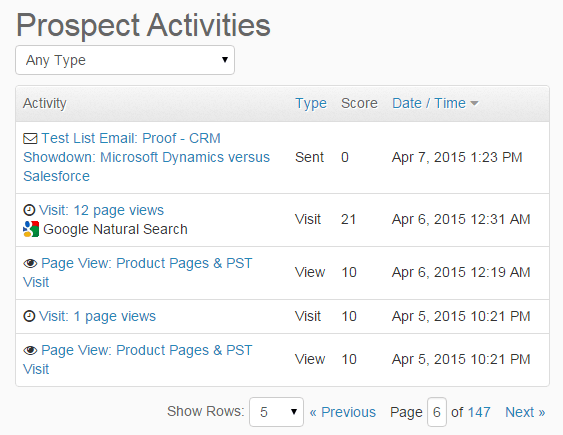The height and width of the screenshot is (435, 563).
Task: Click the page number input field
Action: (x=437, y=412)
